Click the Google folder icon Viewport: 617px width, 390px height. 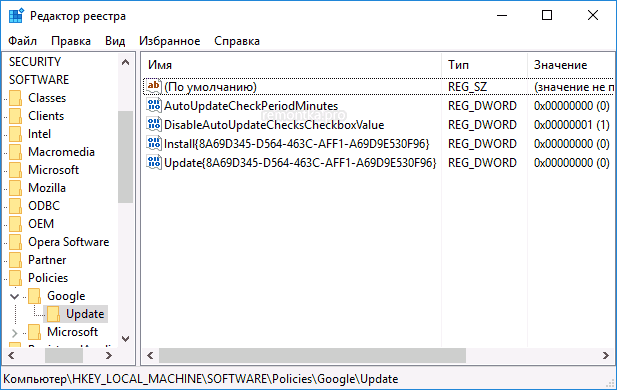click(x=35, y=296)
